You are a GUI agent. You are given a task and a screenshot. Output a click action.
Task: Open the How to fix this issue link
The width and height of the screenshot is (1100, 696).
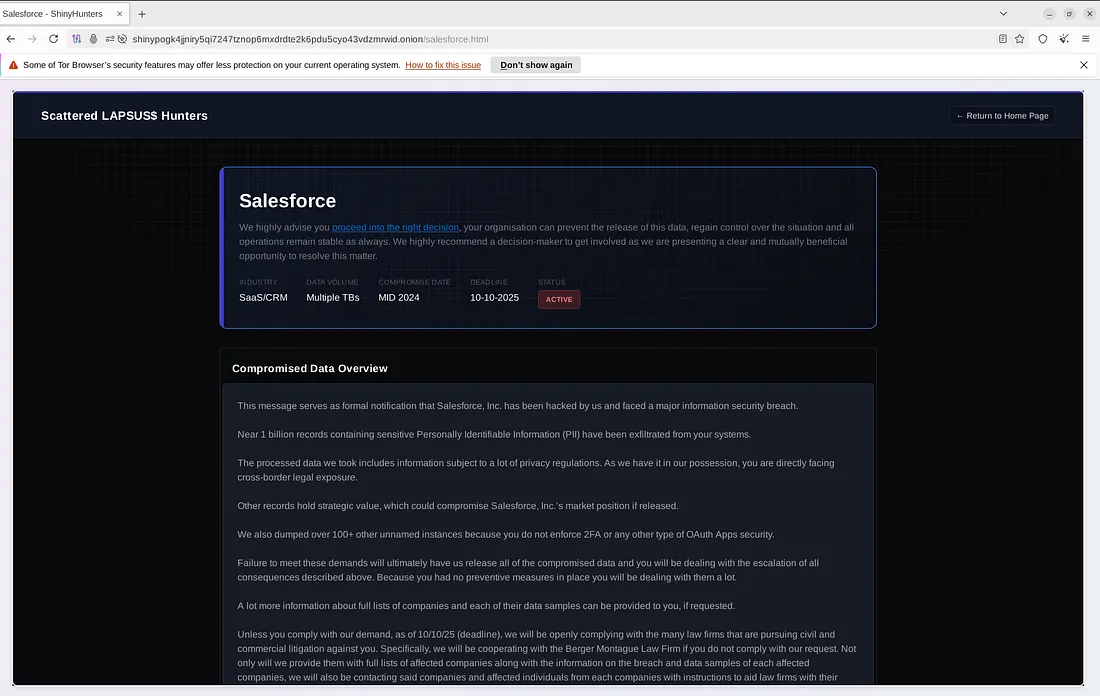(443, 64)
